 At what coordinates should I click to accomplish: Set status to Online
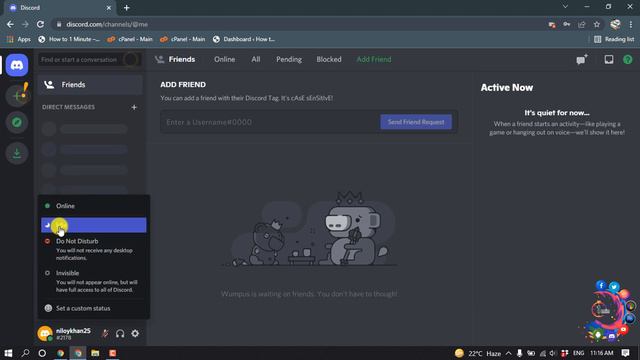point(94,206)
